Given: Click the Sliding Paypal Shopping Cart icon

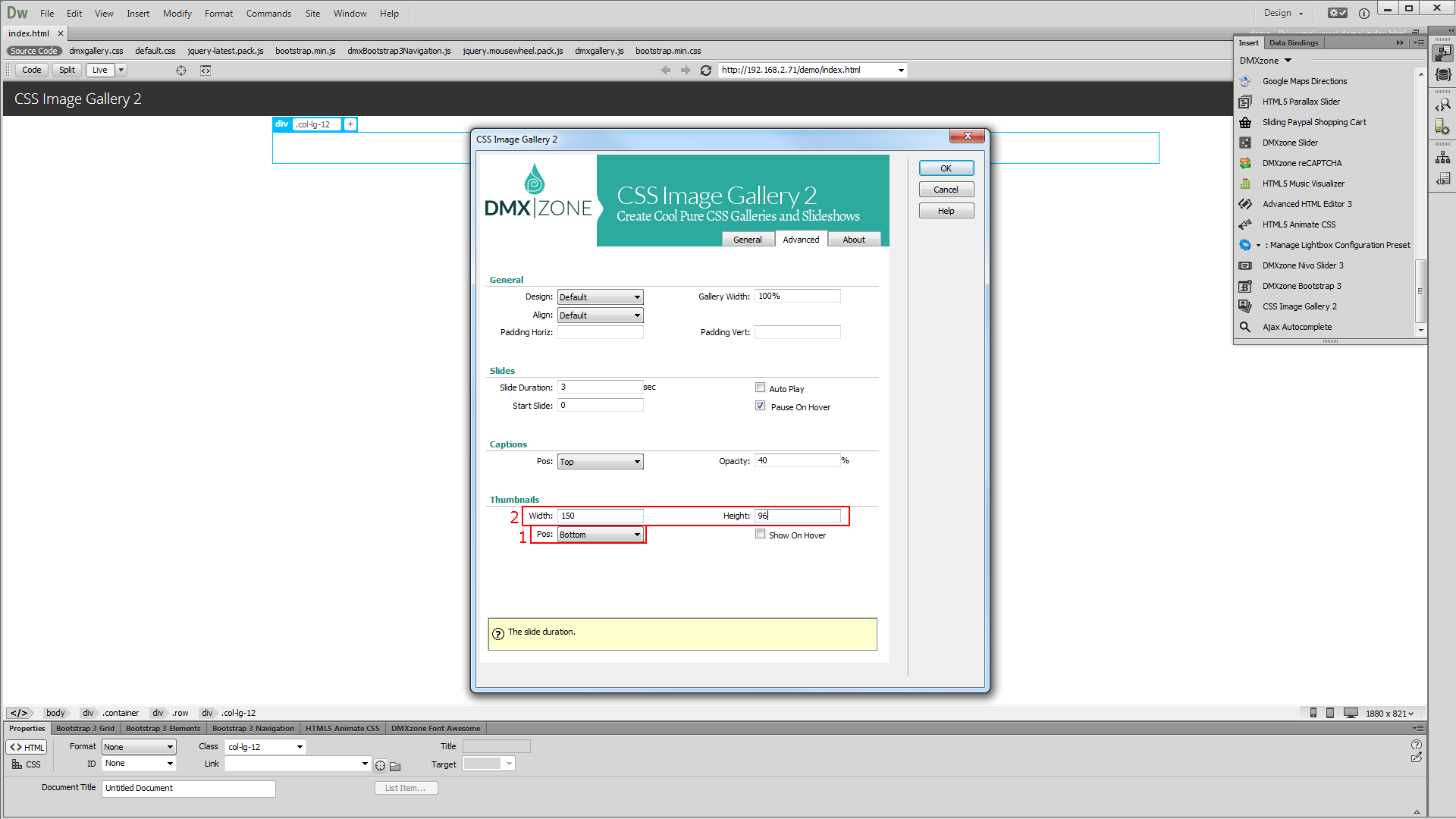Looking at the screenshot, I should coord(1245,122).
